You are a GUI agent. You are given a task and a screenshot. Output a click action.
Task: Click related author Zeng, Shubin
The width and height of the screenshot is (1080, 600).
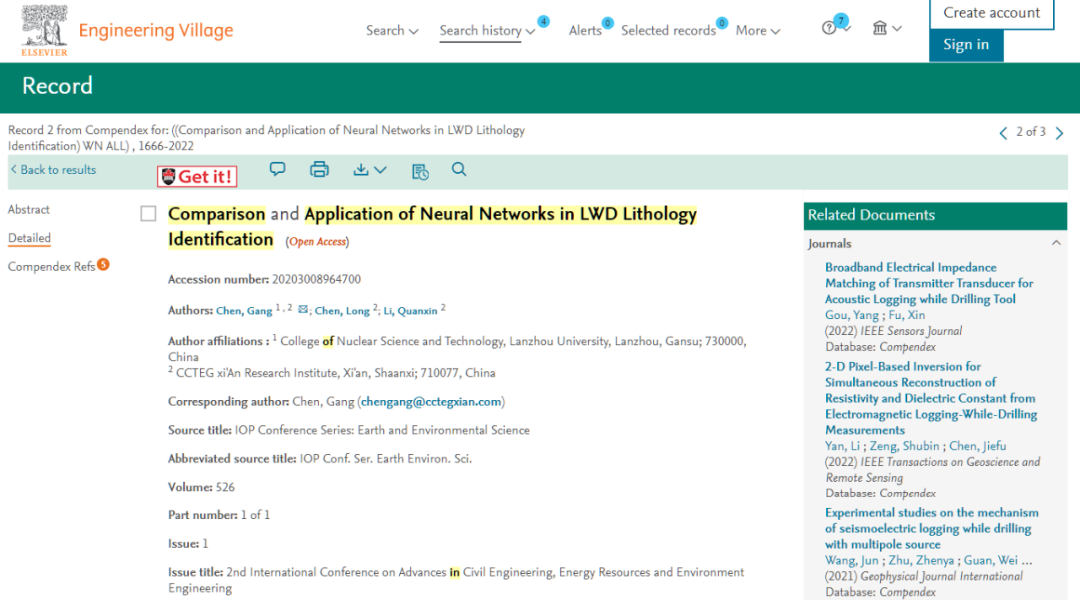pos(904,446)
